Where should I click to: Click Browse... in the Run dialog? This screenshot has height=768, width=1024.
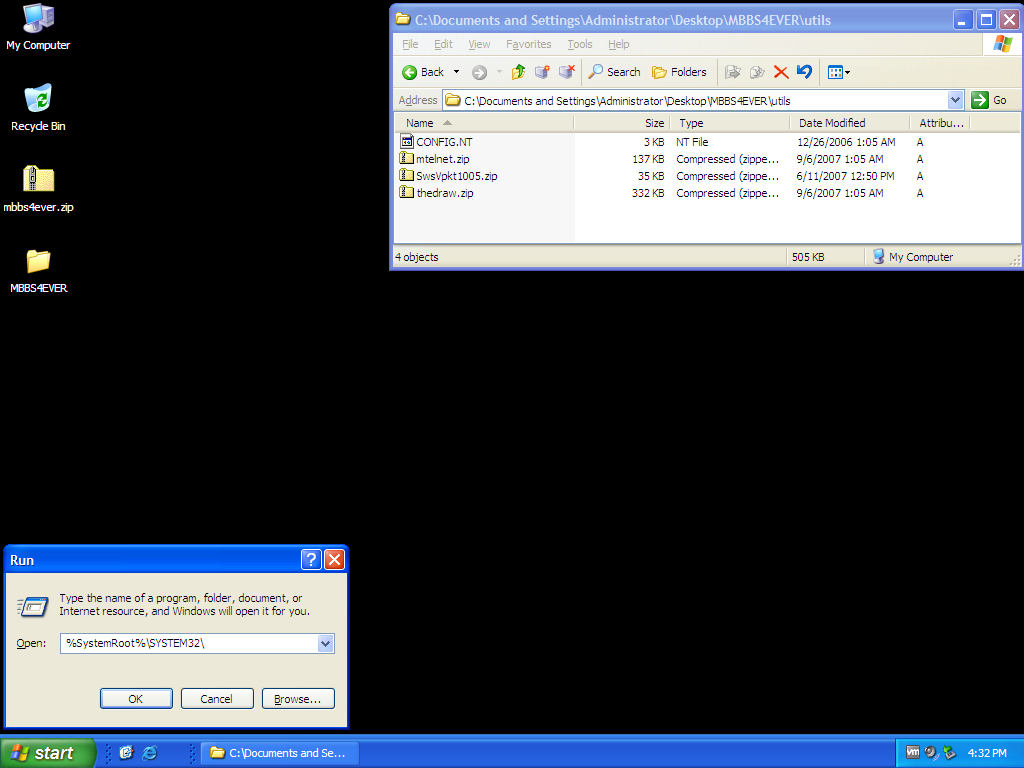pyautogui.click(x=298, y=699)
